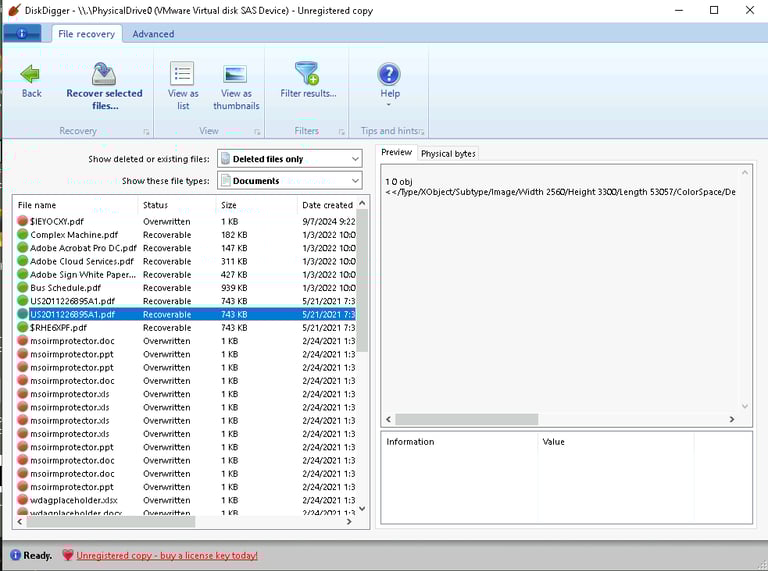Click the heart icon in the status bar
The height and width of the screenshot is (571, 768).
68,555
